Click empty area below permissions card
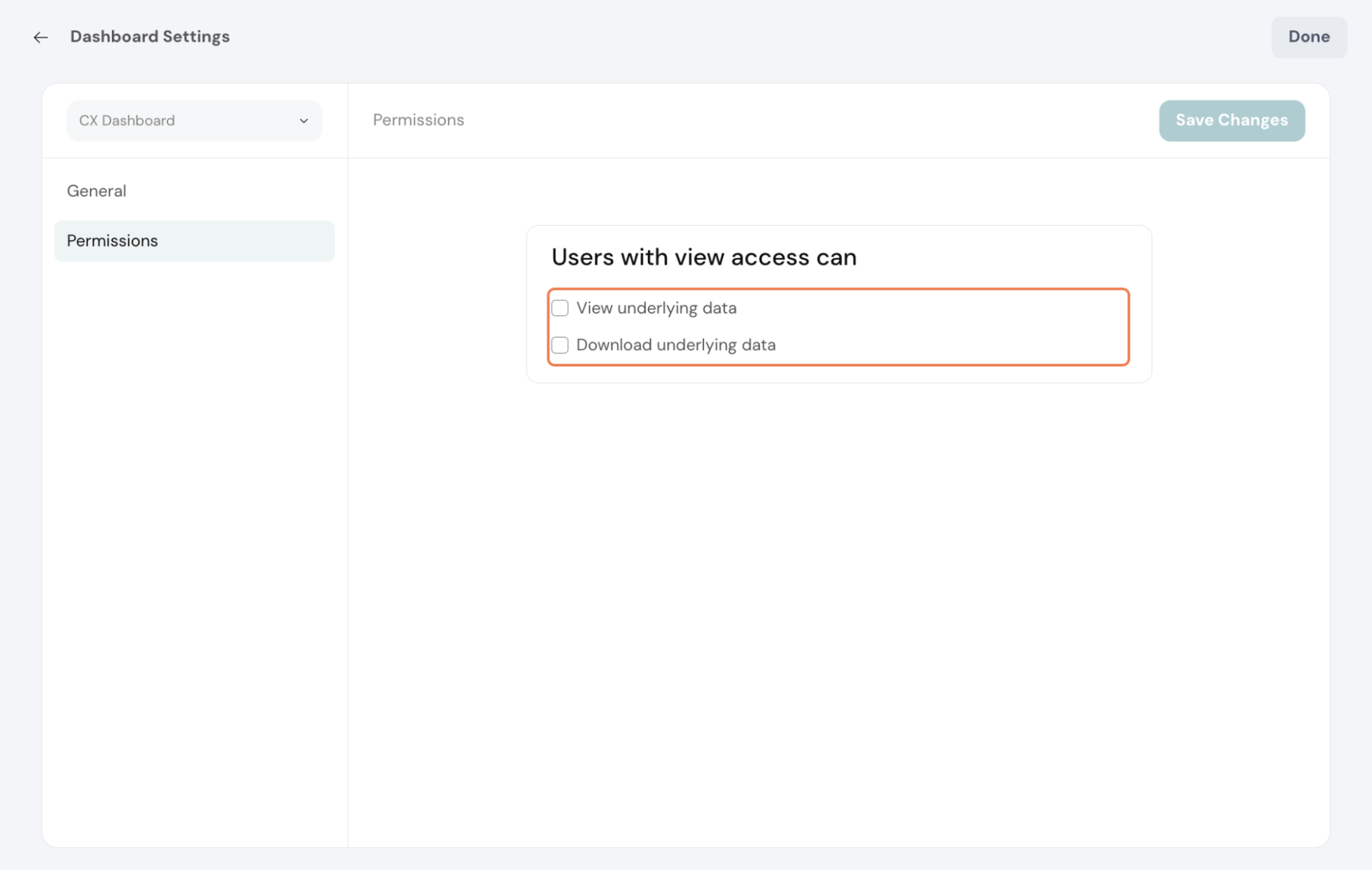This screenshot has width=1372, height=870. (x=837, y=583)
